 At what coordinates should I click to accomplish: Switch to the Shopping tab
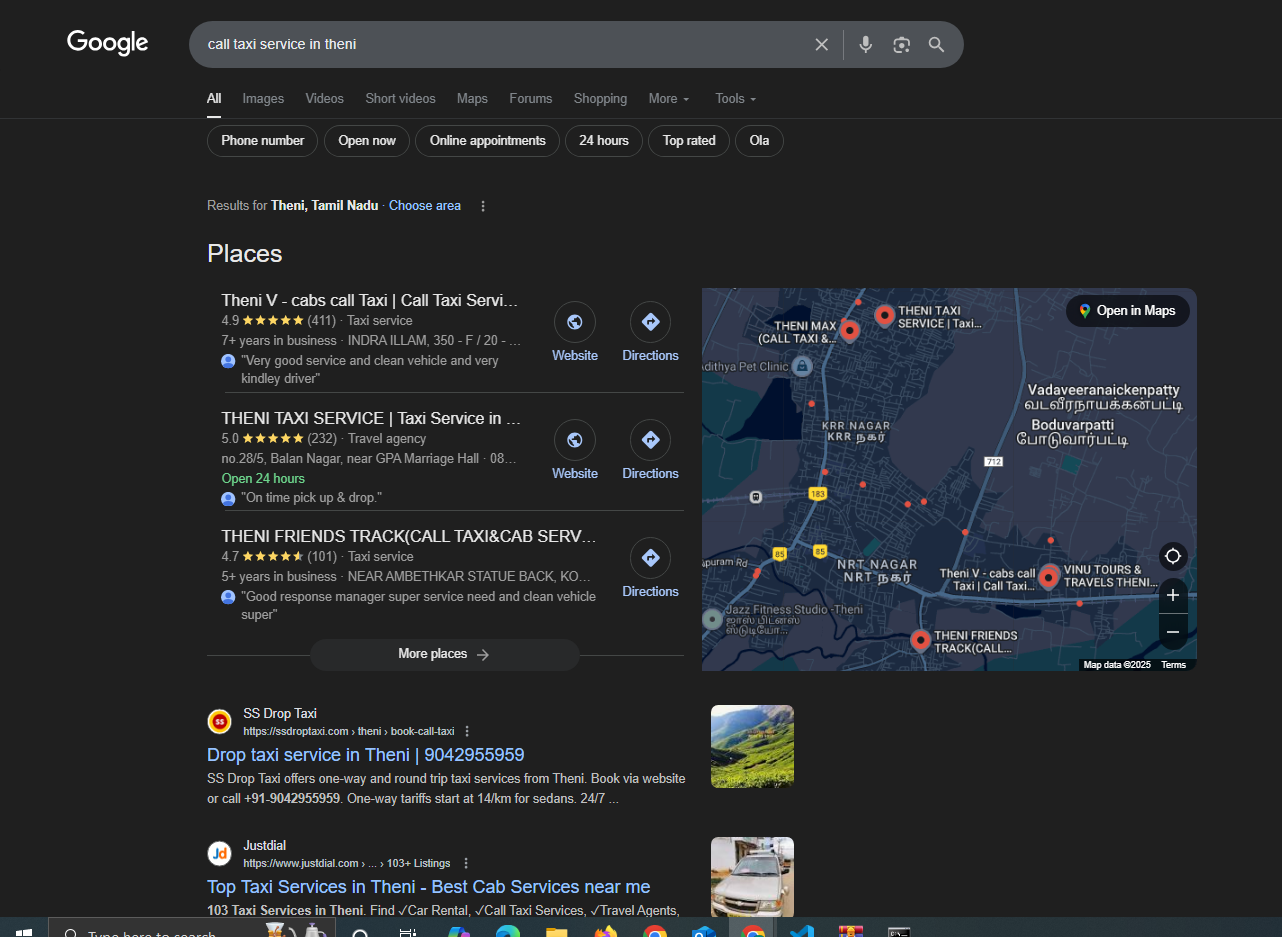600,99
